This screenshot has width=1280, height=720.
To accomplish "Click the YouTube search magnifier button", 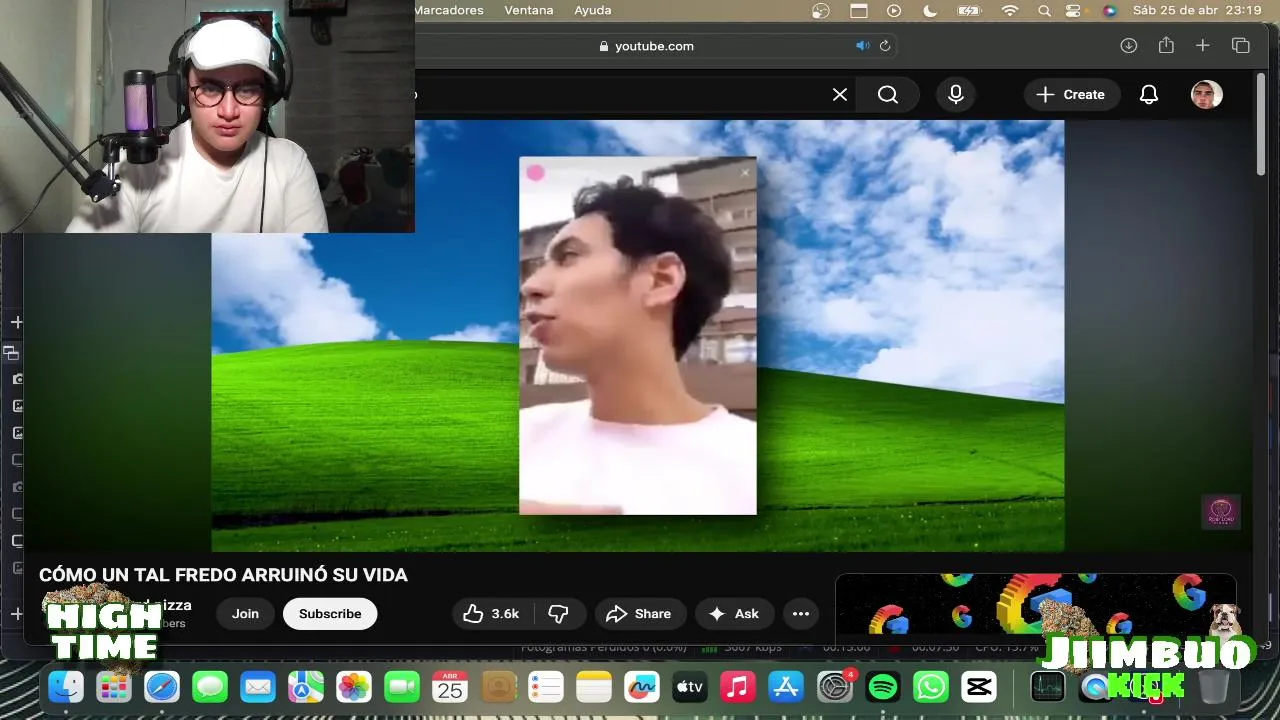I will pos(888,94).
